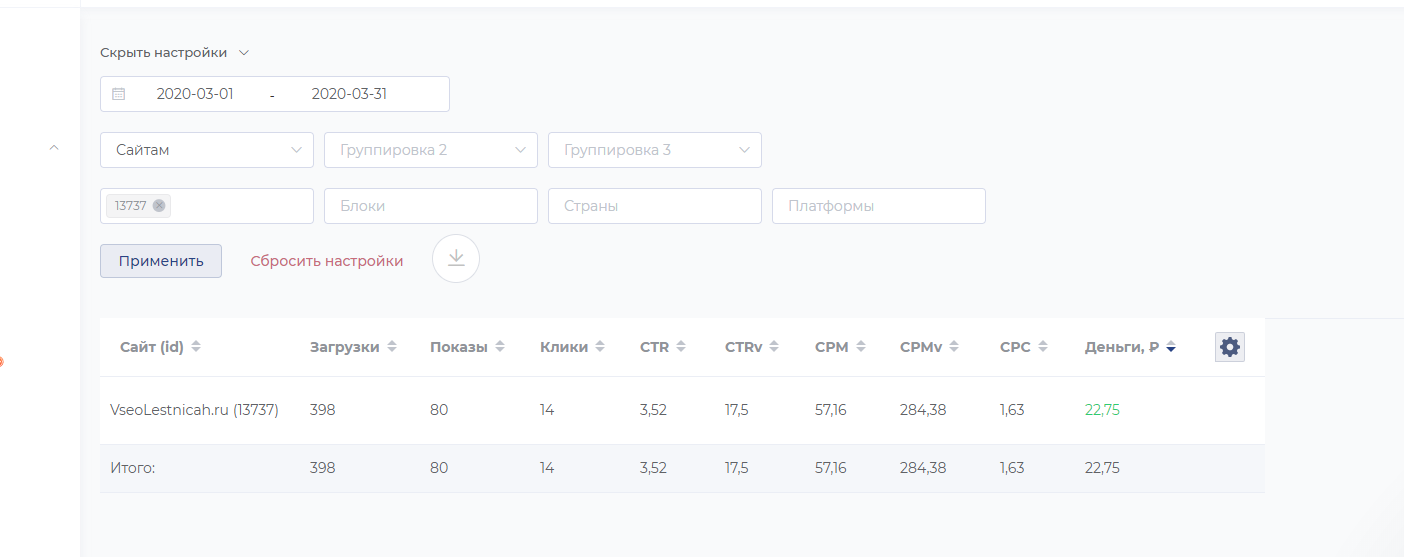Collapse the left sidebar chevron
Viewport: 1404px width, 557px height.
pyautogui.click(x=54, y=148)
